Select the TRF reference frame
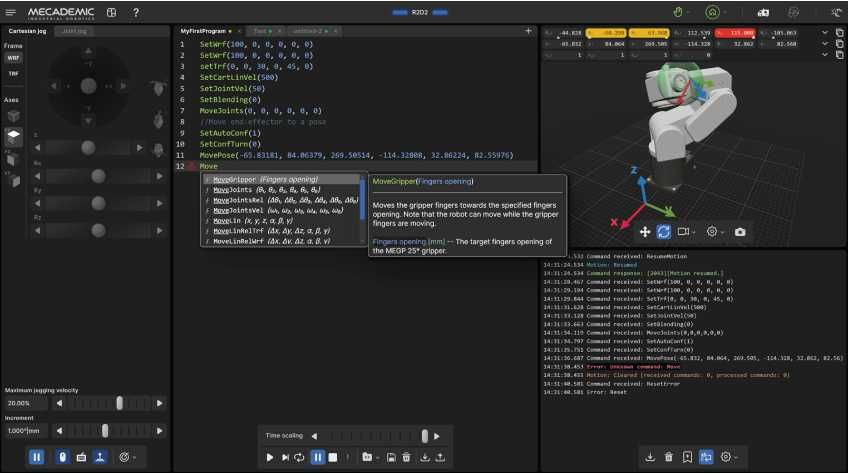The height and width of the screenshot is (474, 848). 14,73
